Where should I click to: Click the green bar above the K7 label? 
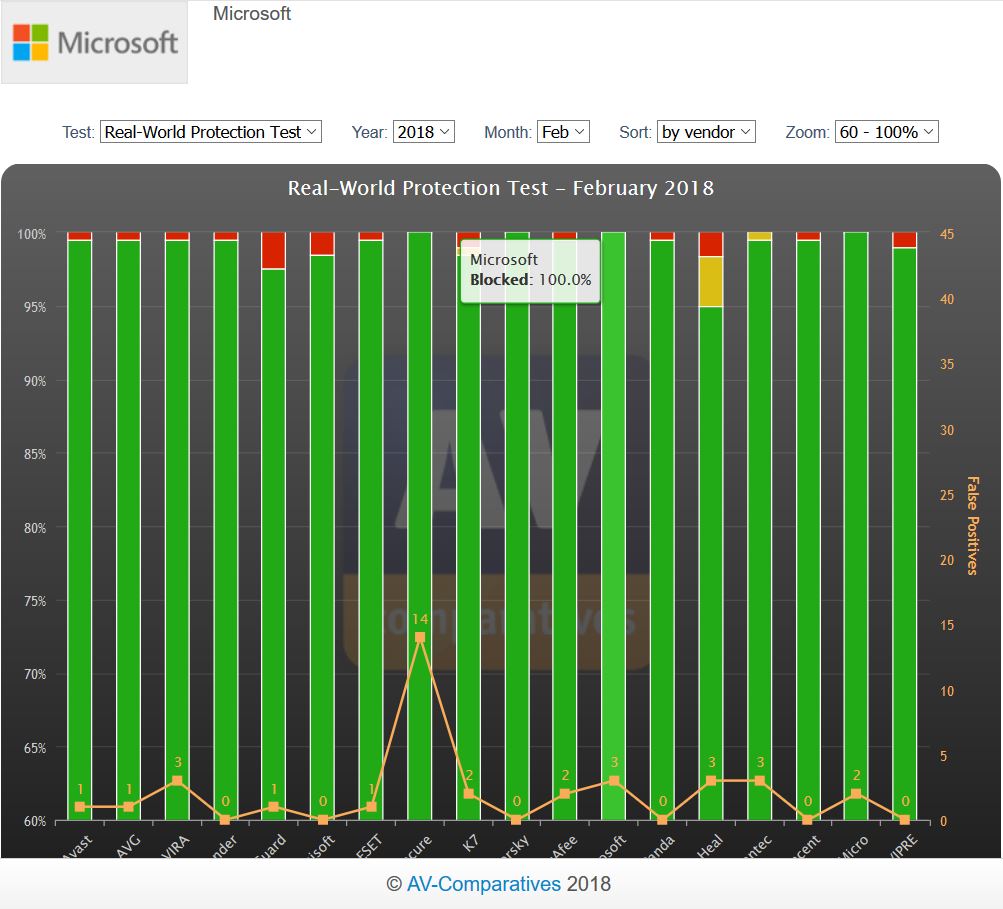click(468, 537)
